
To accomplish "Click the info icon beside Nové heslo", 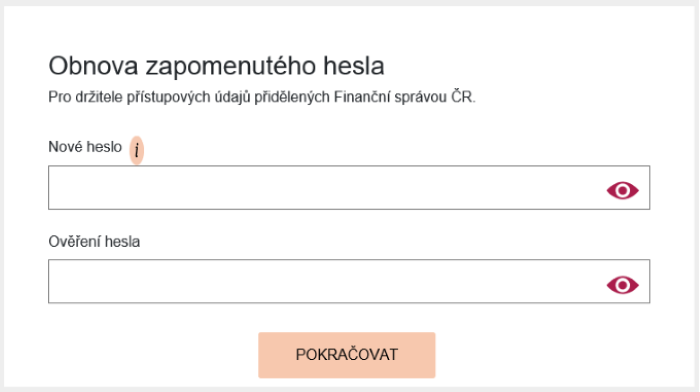I will (137, 150).
